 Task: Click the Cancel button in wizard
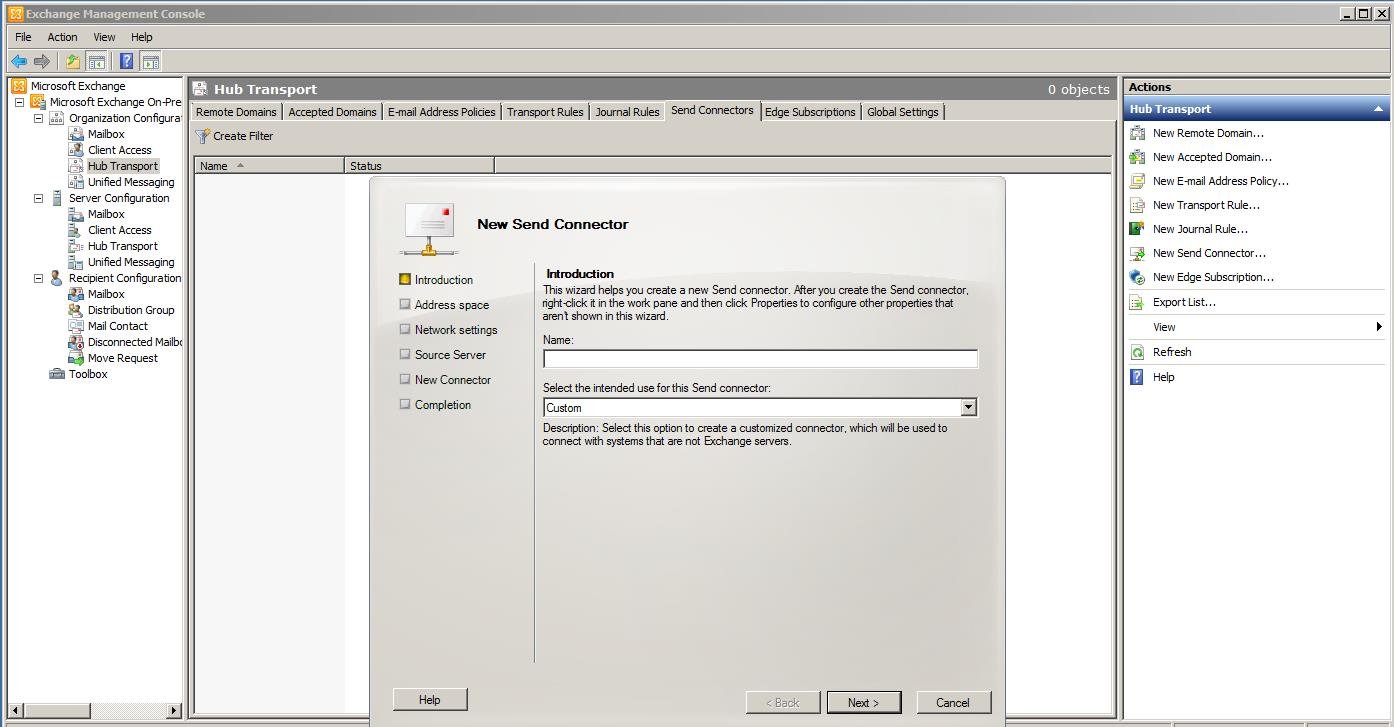click(x=953, y=702)
